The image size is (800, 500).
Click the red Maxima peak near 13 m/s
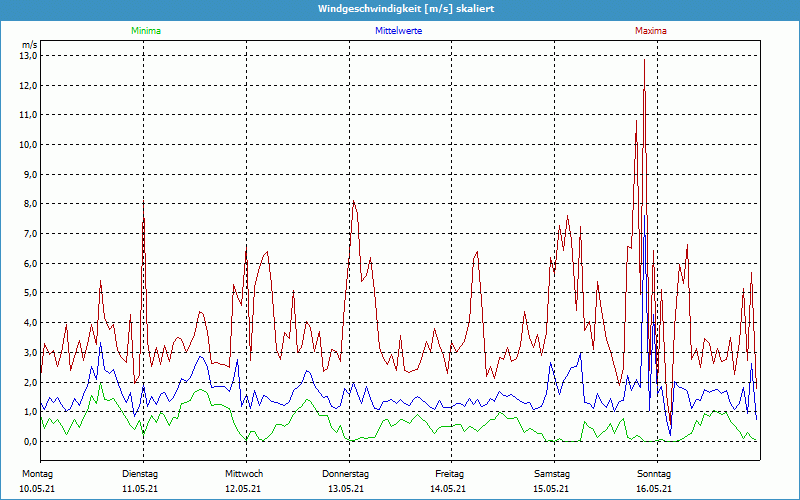pyautogui.click(x=644, y=60)
